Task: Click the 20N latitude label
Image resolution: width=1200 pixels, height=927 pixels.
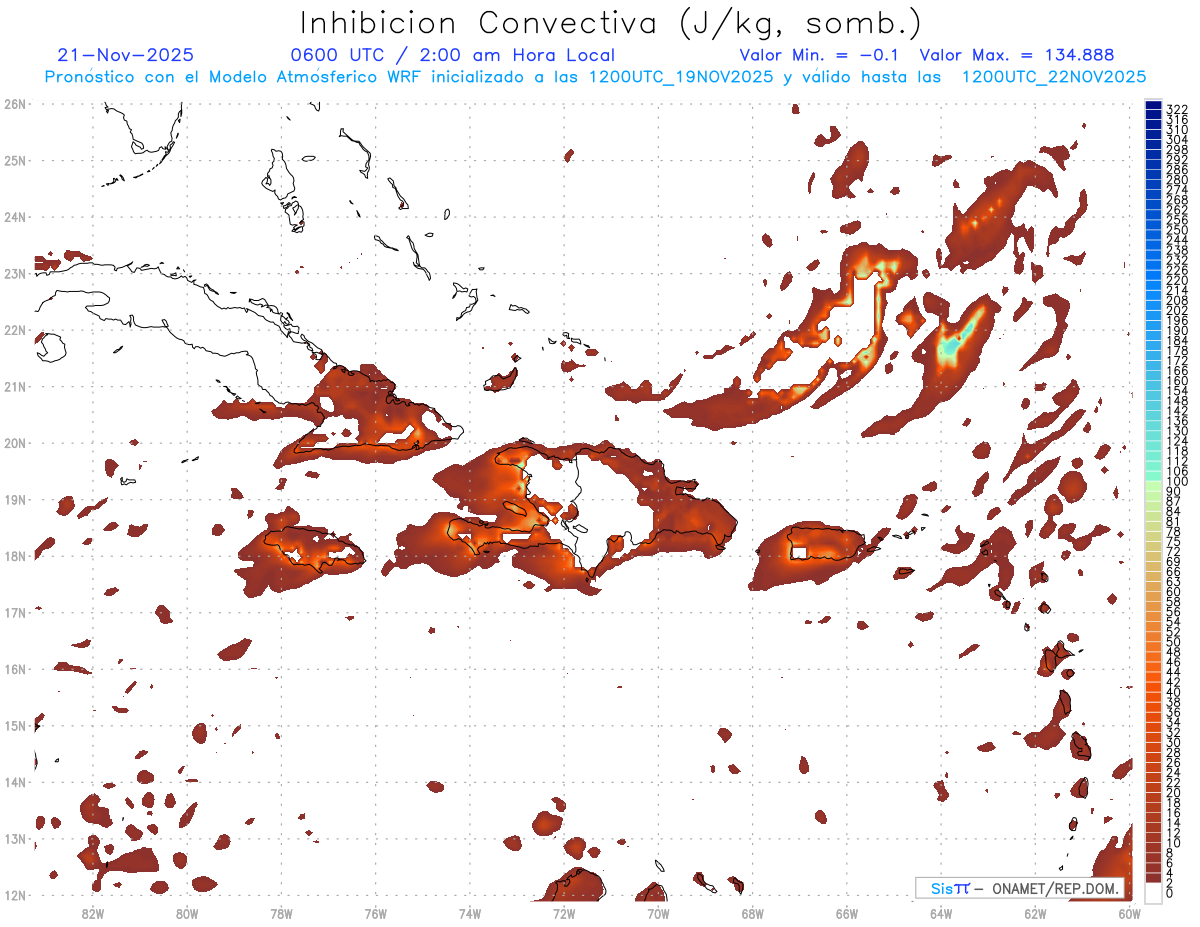Action: pyautogui.click(x=15, y=443)
